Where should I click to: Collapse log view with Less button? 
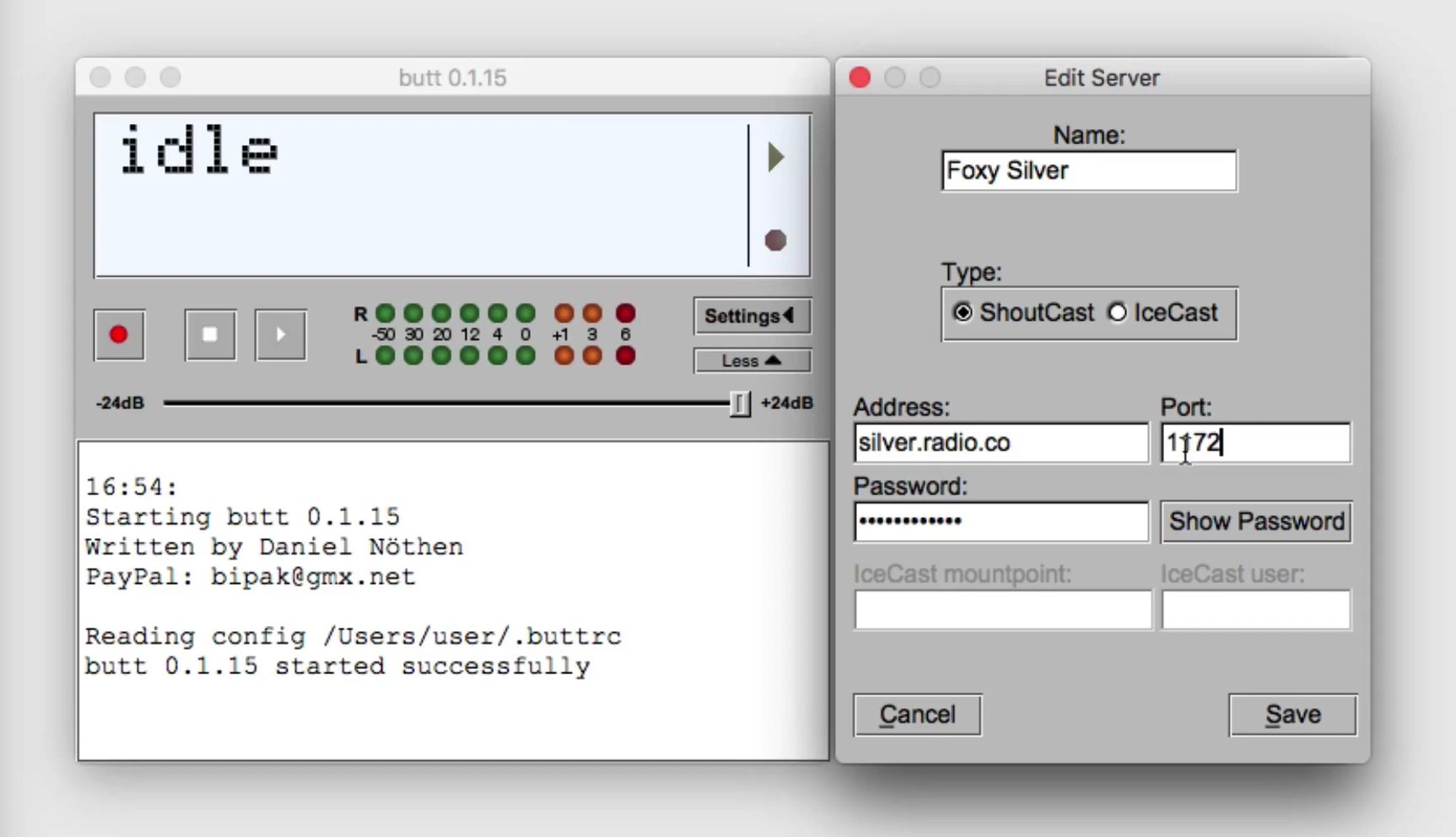[x=752, y=361]
